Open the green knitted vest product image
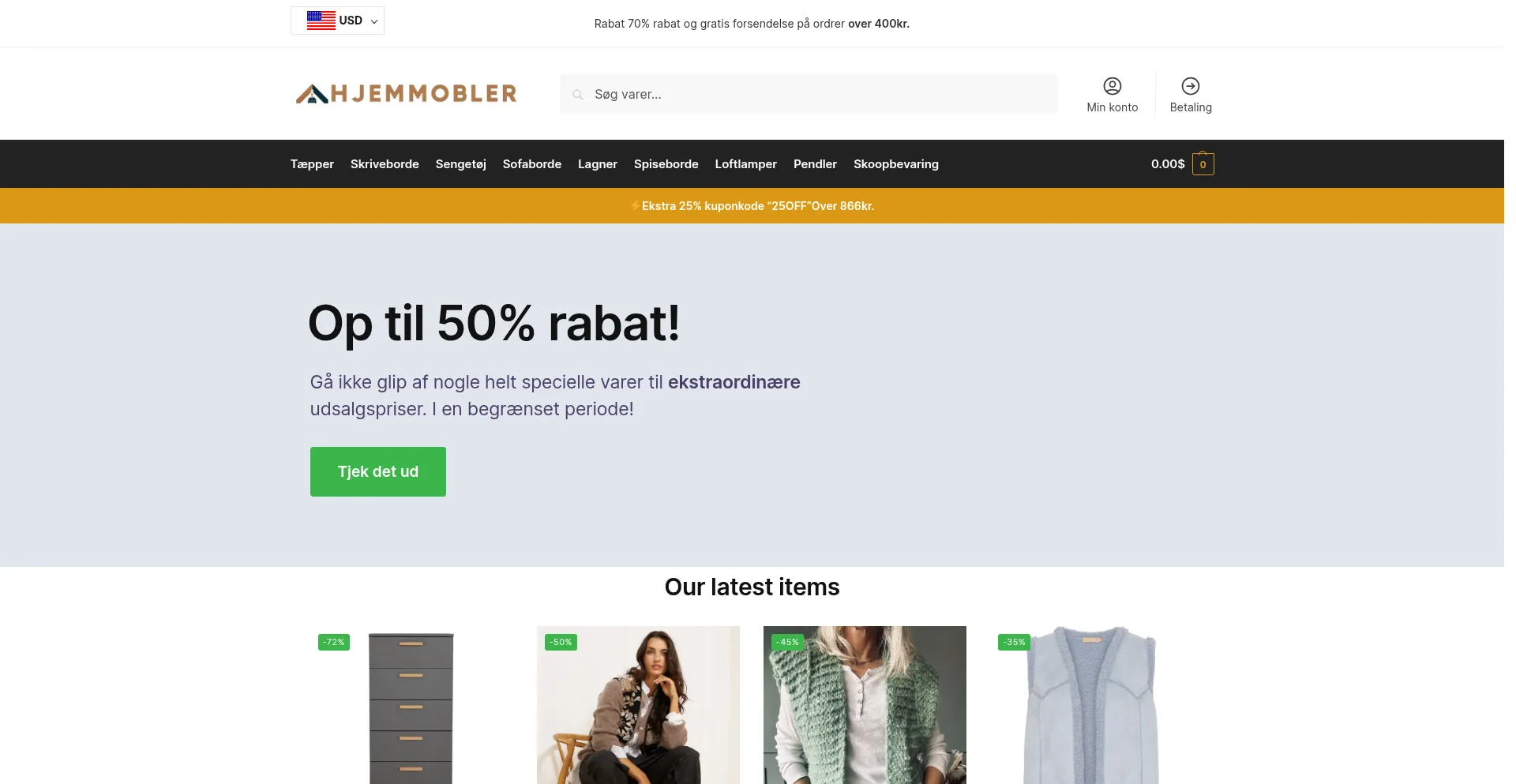The width and height of the screenshot is (1516, 784). (x=865, y=705)
